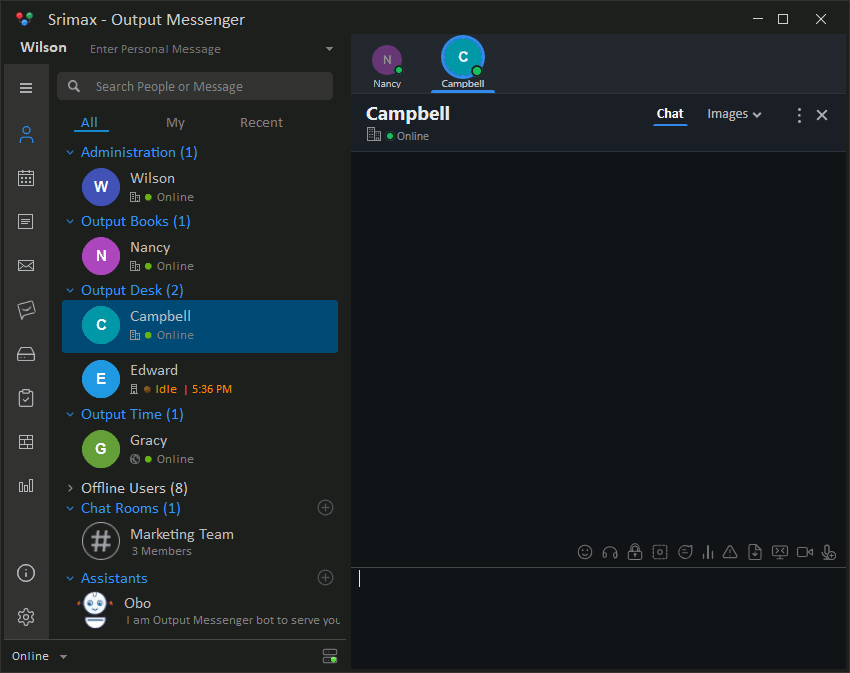Screen dimensions: 850x673
Task: Collapse the Administration group
Action: pos(70,153)
